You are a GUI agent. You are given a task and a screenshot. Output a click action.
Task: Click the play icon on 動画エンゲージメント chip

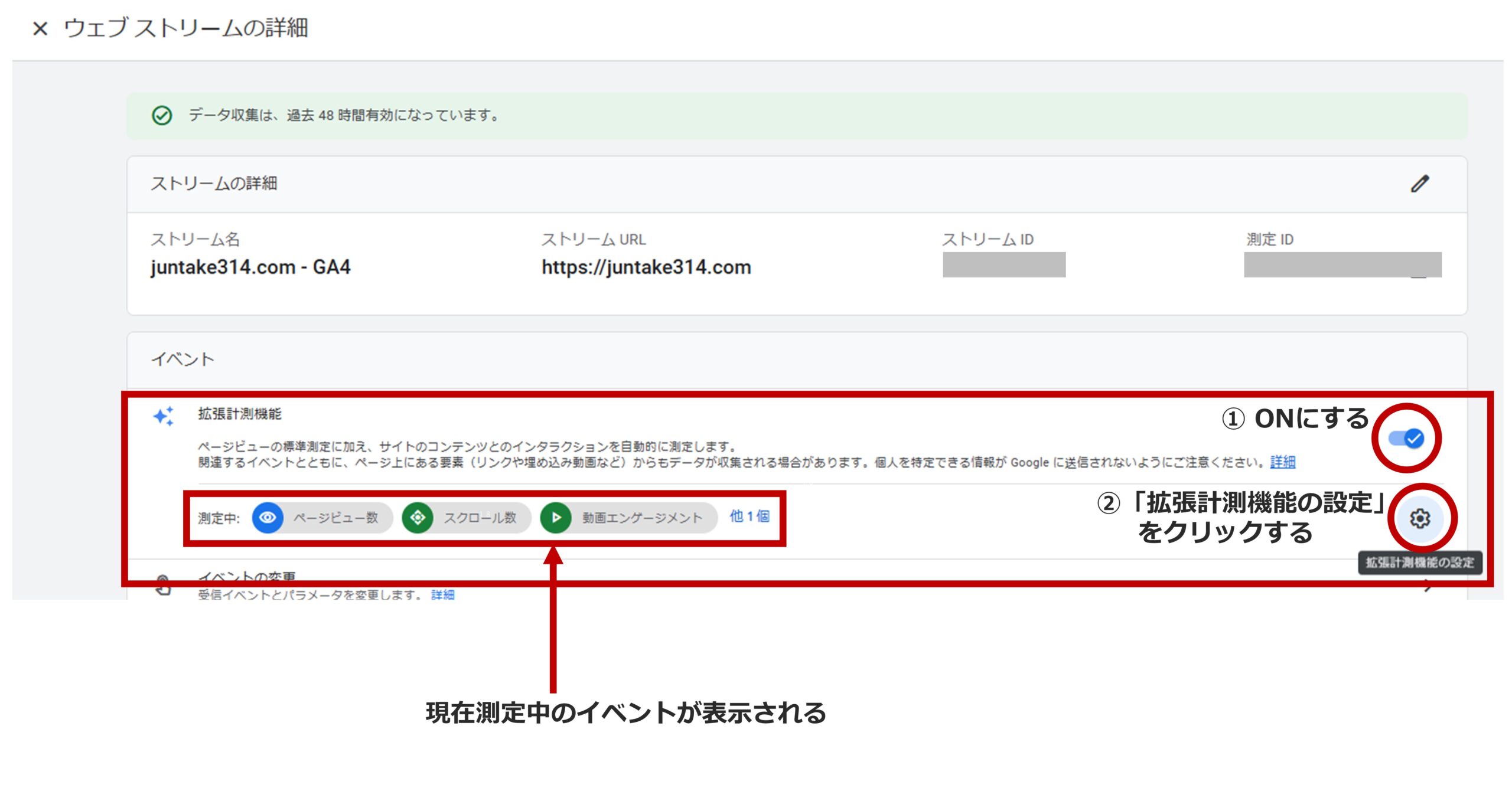pos(556,518)
